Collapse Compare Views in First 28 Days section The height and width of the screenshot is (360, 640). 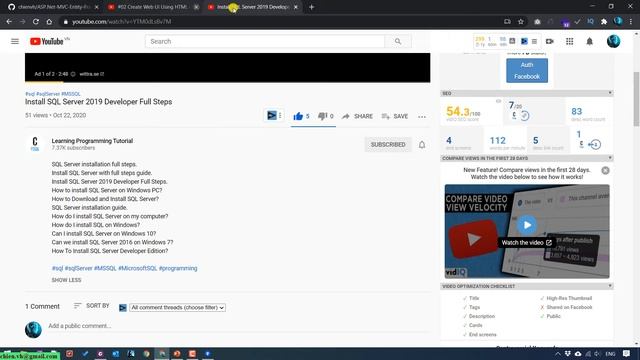[610, 158]
